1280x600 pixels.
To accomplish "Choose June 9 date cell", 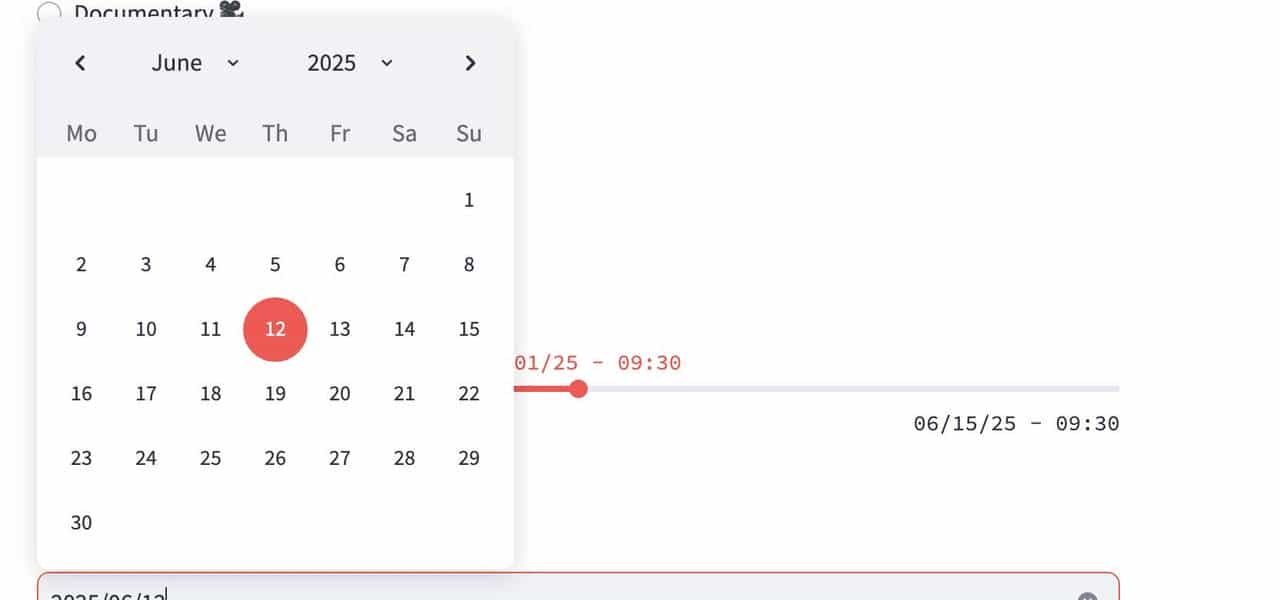I will click(x=81, y=329).
